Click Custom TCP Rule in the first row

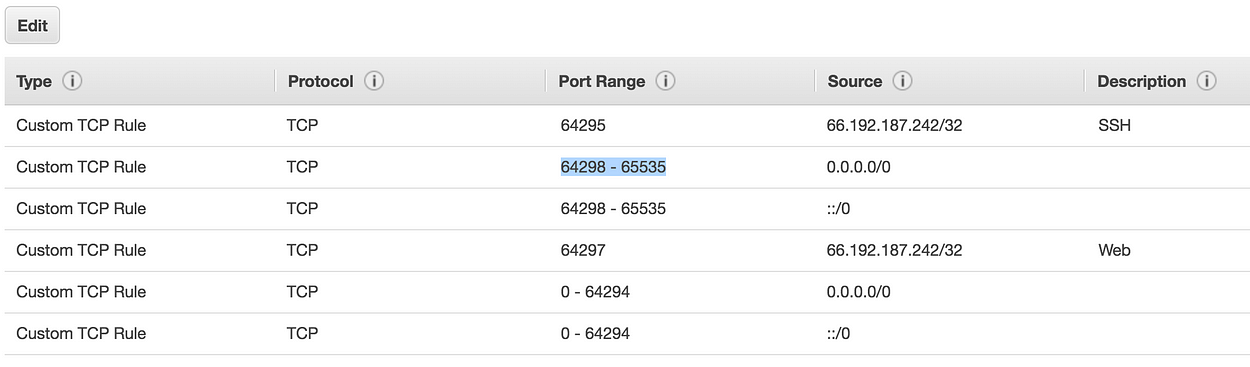click(x=81, y=126)
